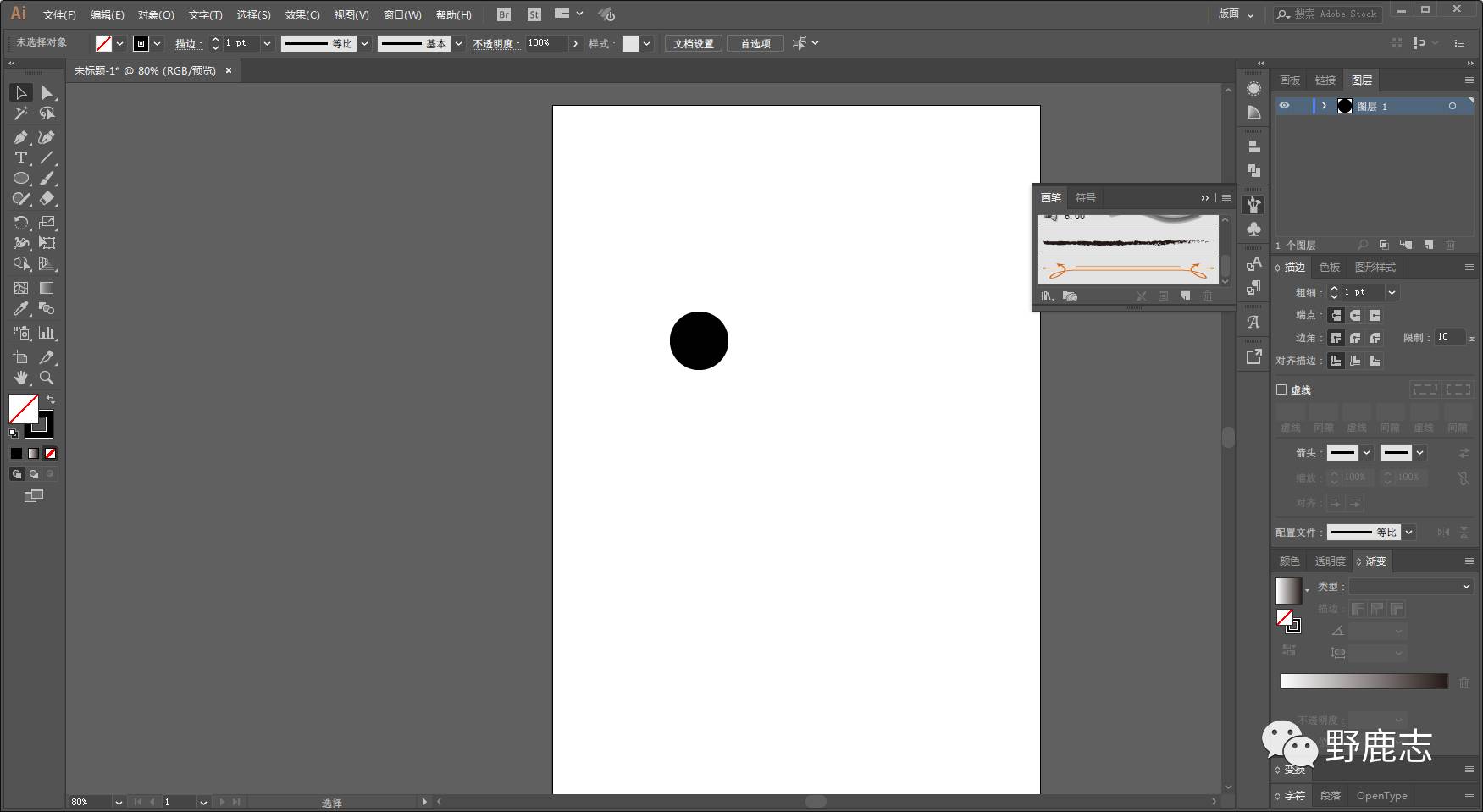Click the 文档设置 button

point(693,43)
